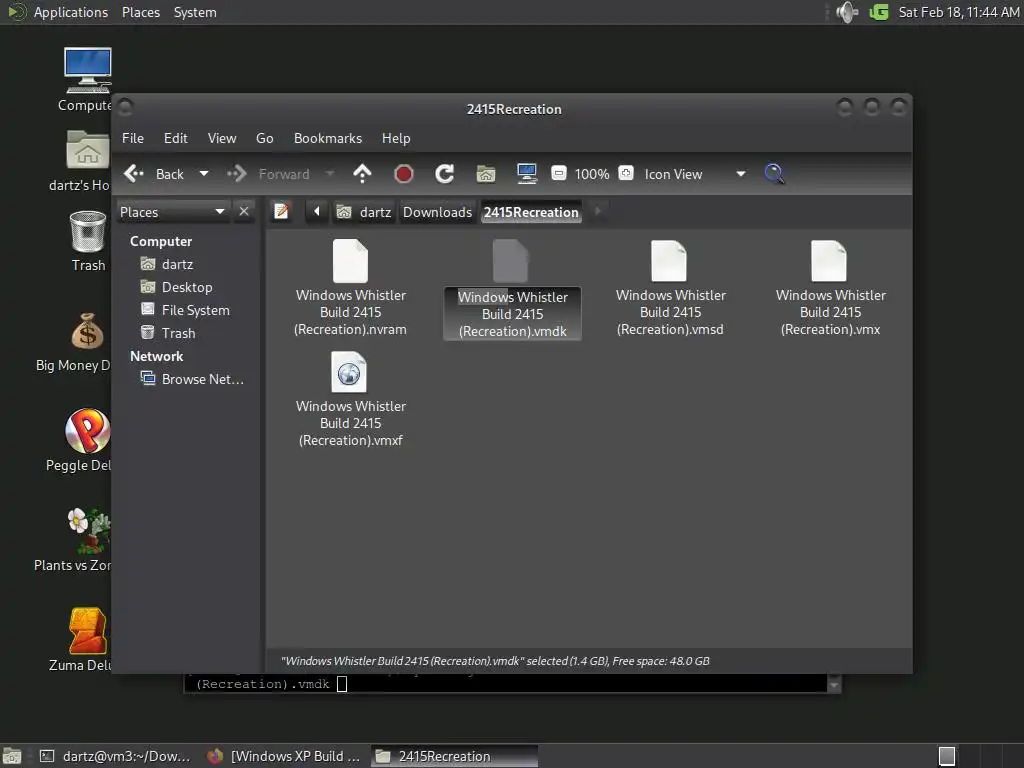Select the .nvram file icon

click(x=350, y=261)
